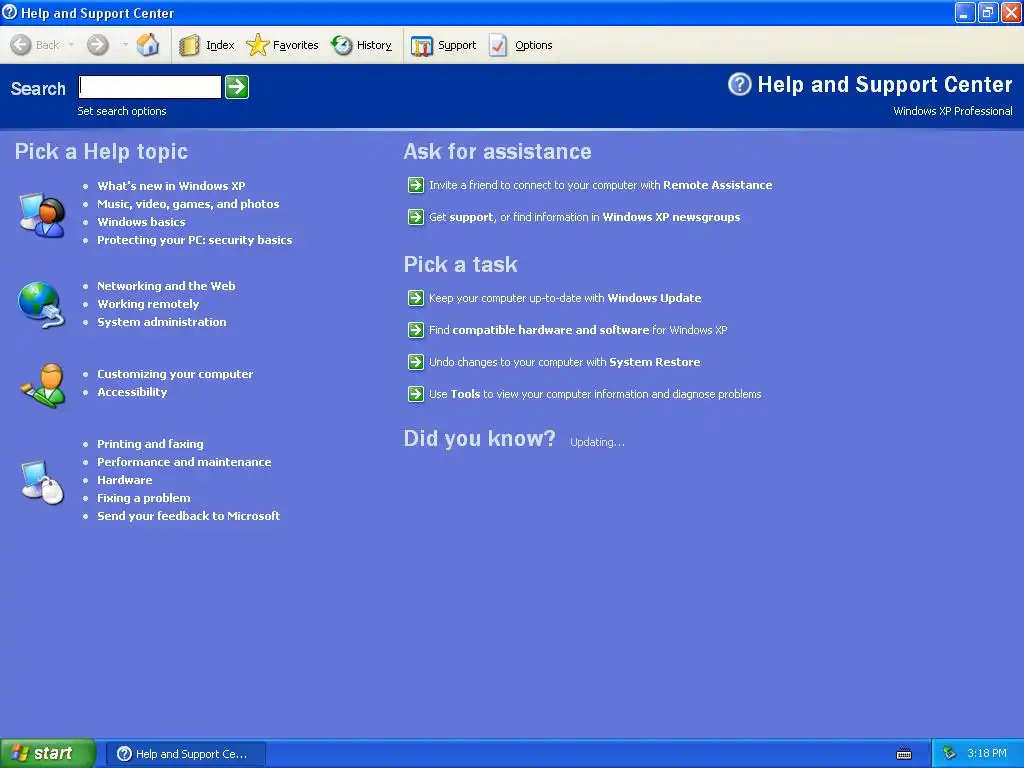Image resolution: width=1024 pixels, height=768 pixels.
Task: Go to the Home page icon
Action: click(x=148, y=45)
